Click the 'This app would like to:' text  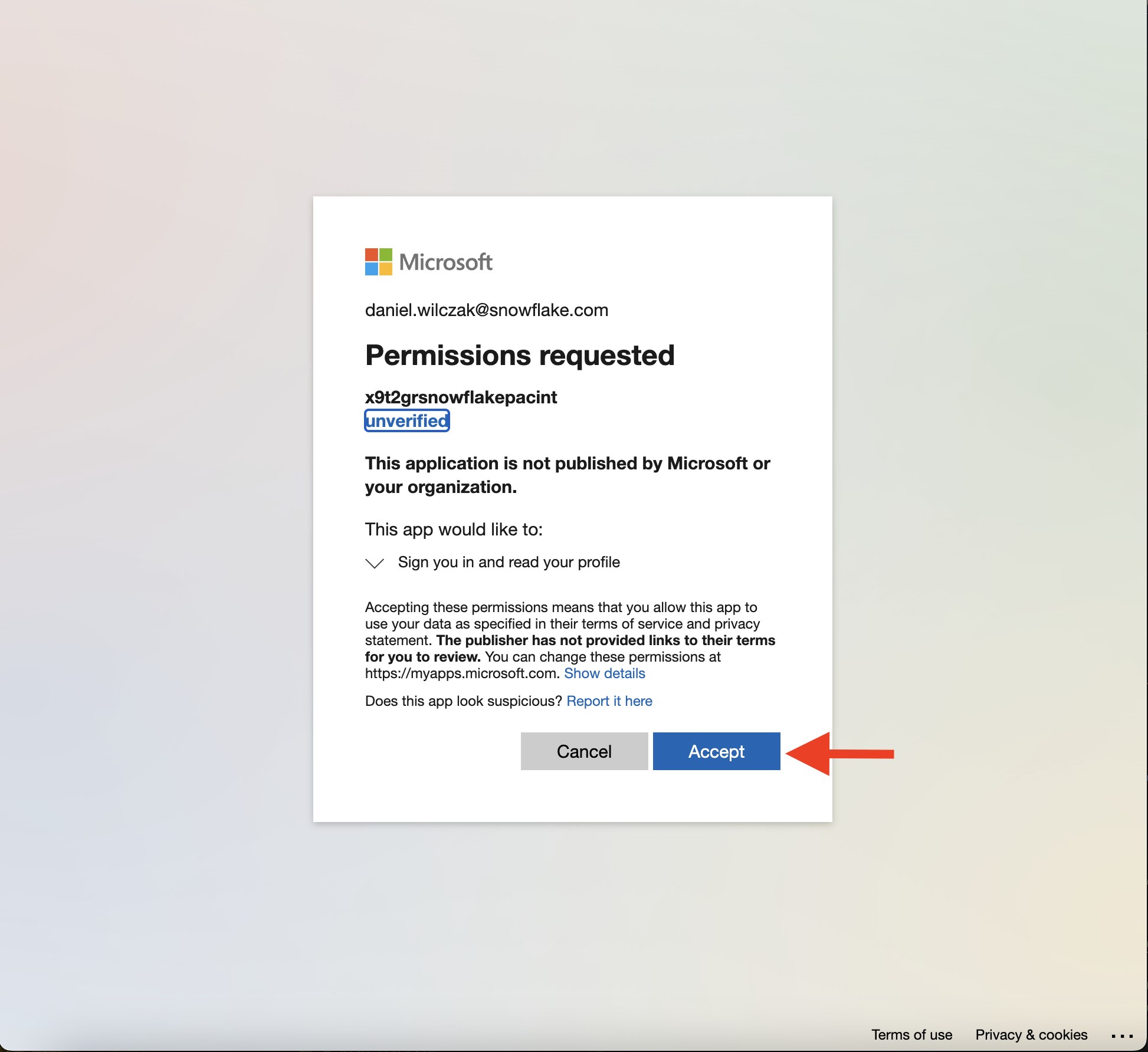454,530
